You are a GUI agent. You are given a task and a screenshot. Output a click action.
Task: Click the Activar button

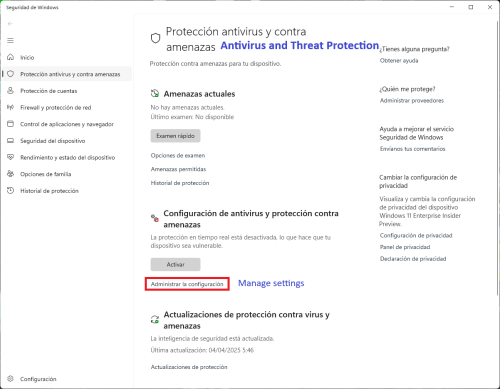(x=175, y=264)
